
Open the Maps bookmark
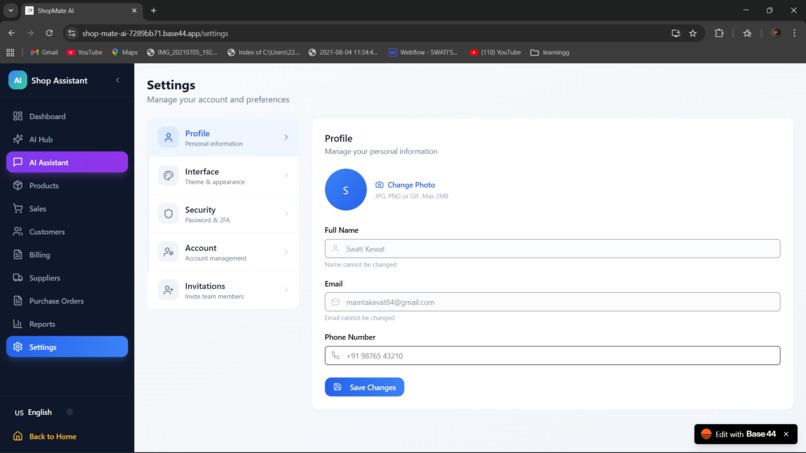tap(124, 52)
